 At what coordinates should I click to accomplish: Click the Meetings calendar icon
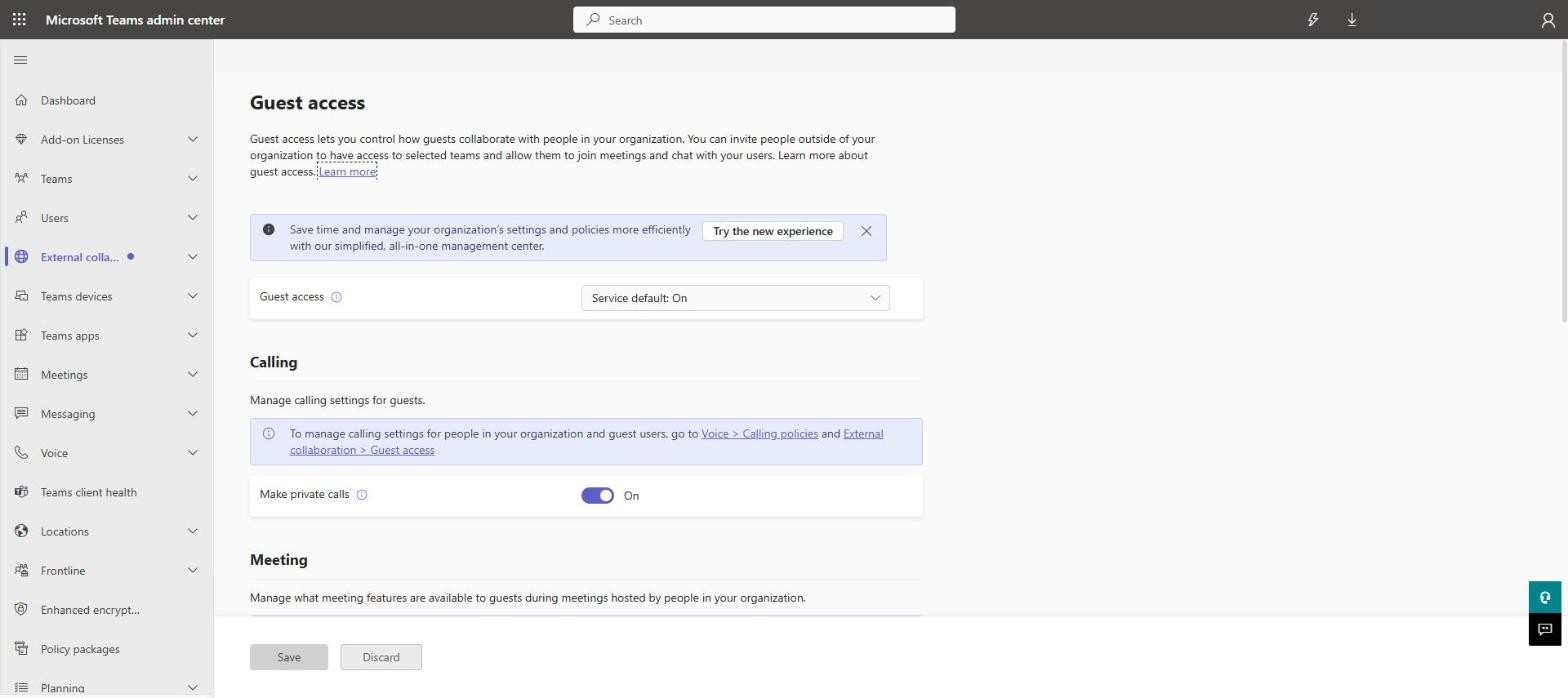(21, 374)
